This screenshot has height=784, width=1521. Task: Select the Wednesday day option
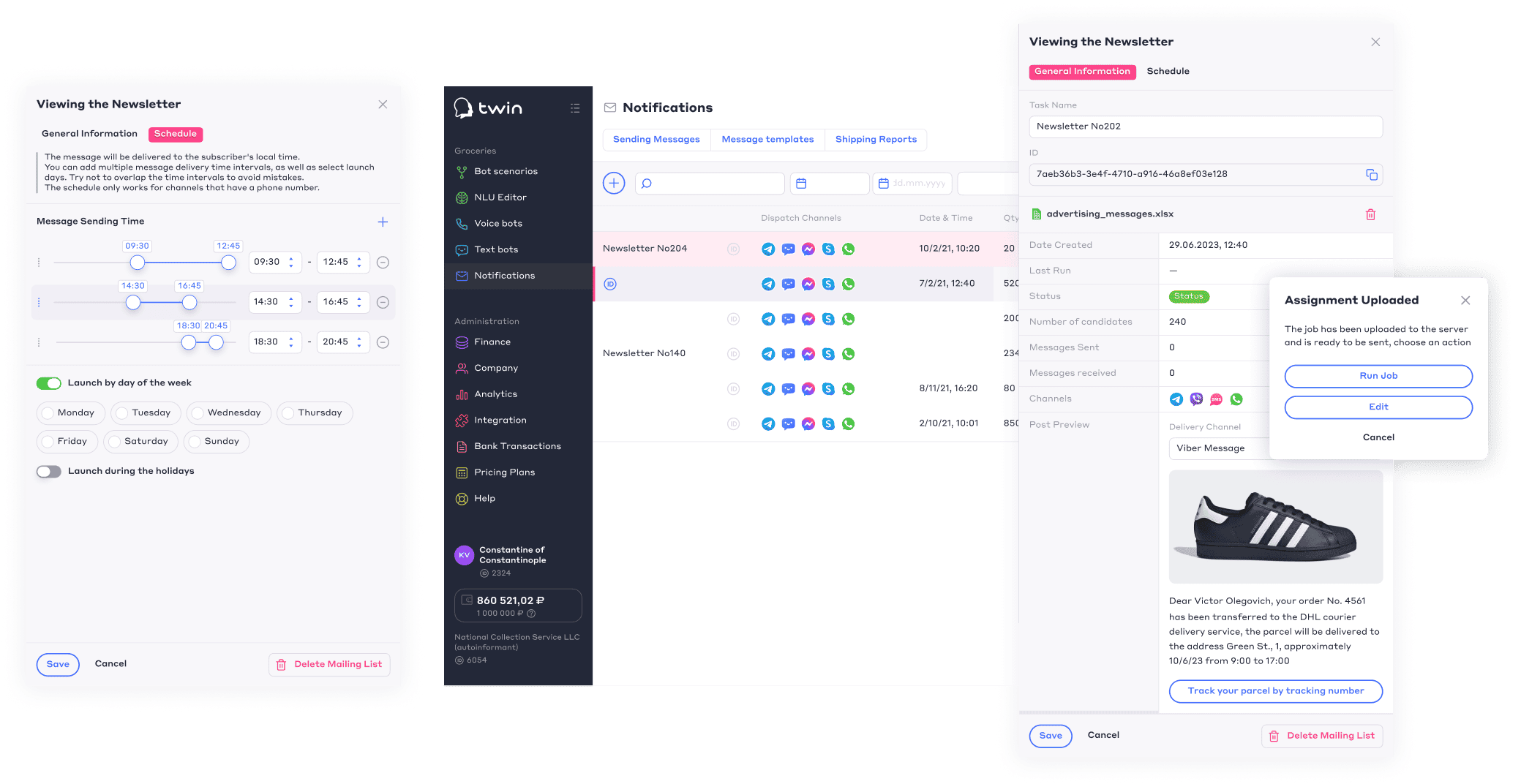pyautogui.click(x=228, y=413)
